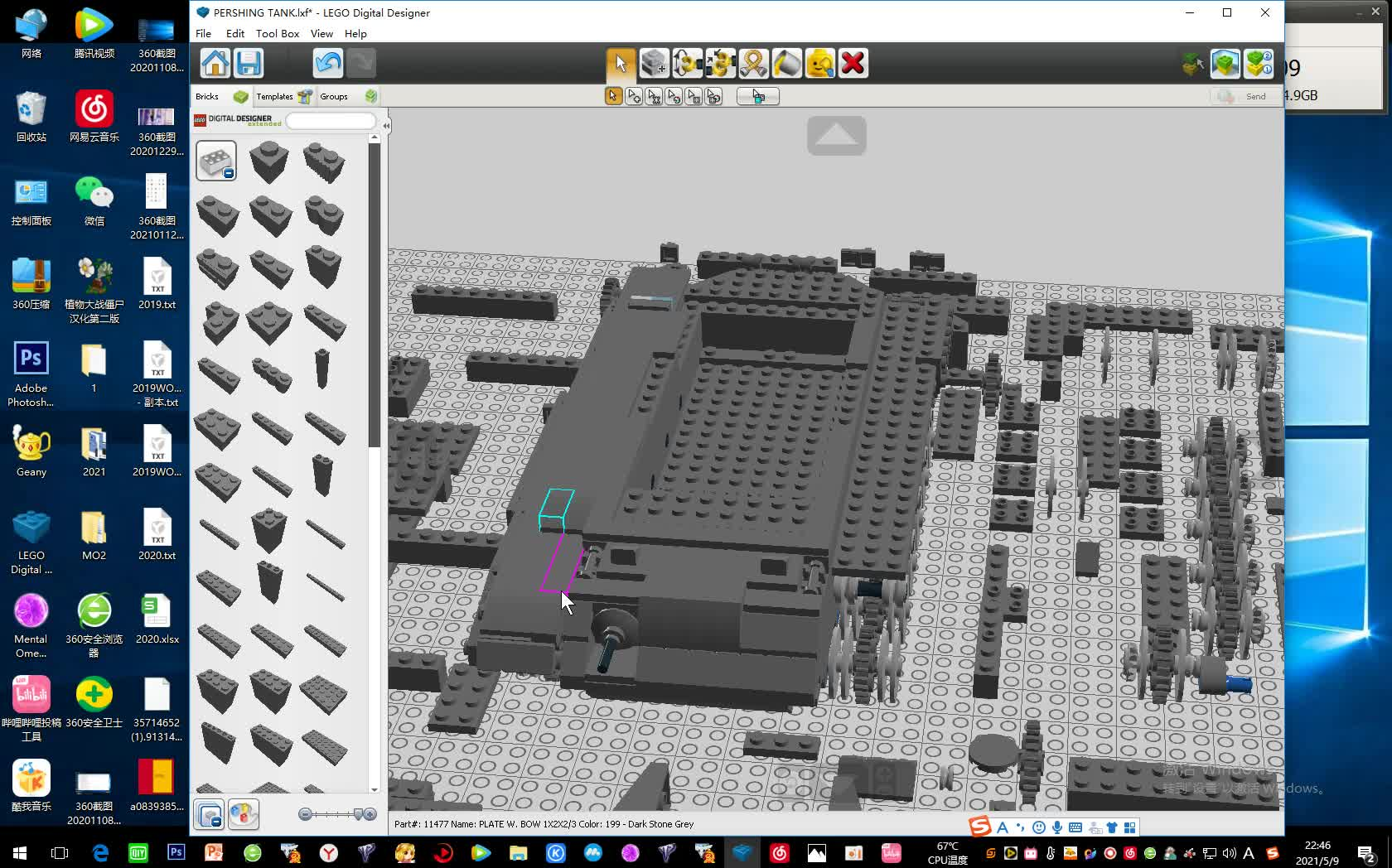Decrease brick thumbnail size with minus
The image size is (1392, 868).
pos(305,815)
